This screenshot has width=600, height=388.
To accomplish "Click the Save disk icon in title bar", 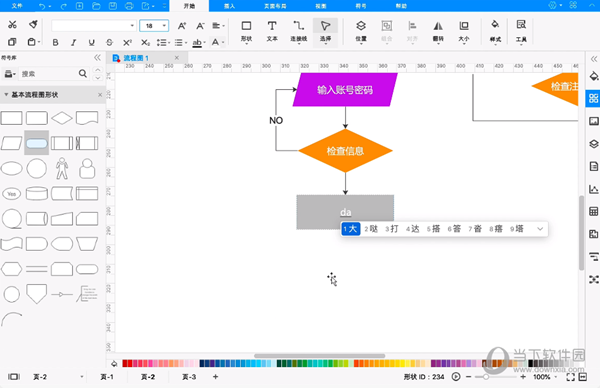I will tap(113, 6).
